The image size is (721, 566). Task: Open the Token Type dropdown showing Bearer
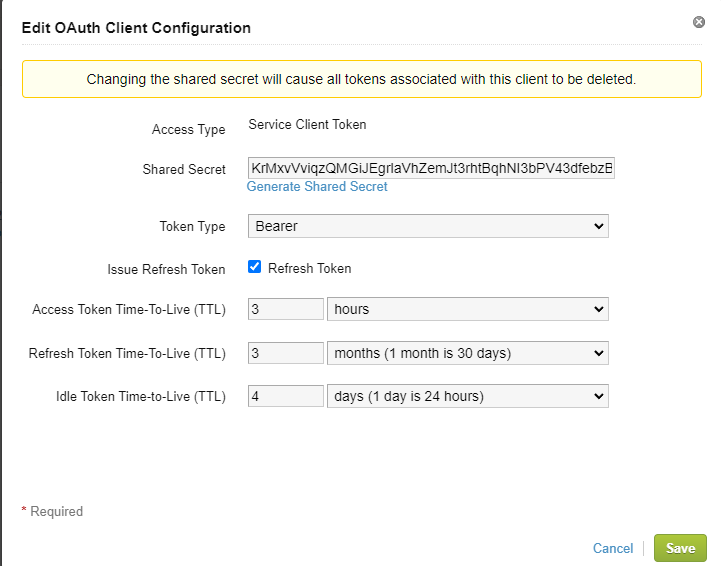(427, 226)
